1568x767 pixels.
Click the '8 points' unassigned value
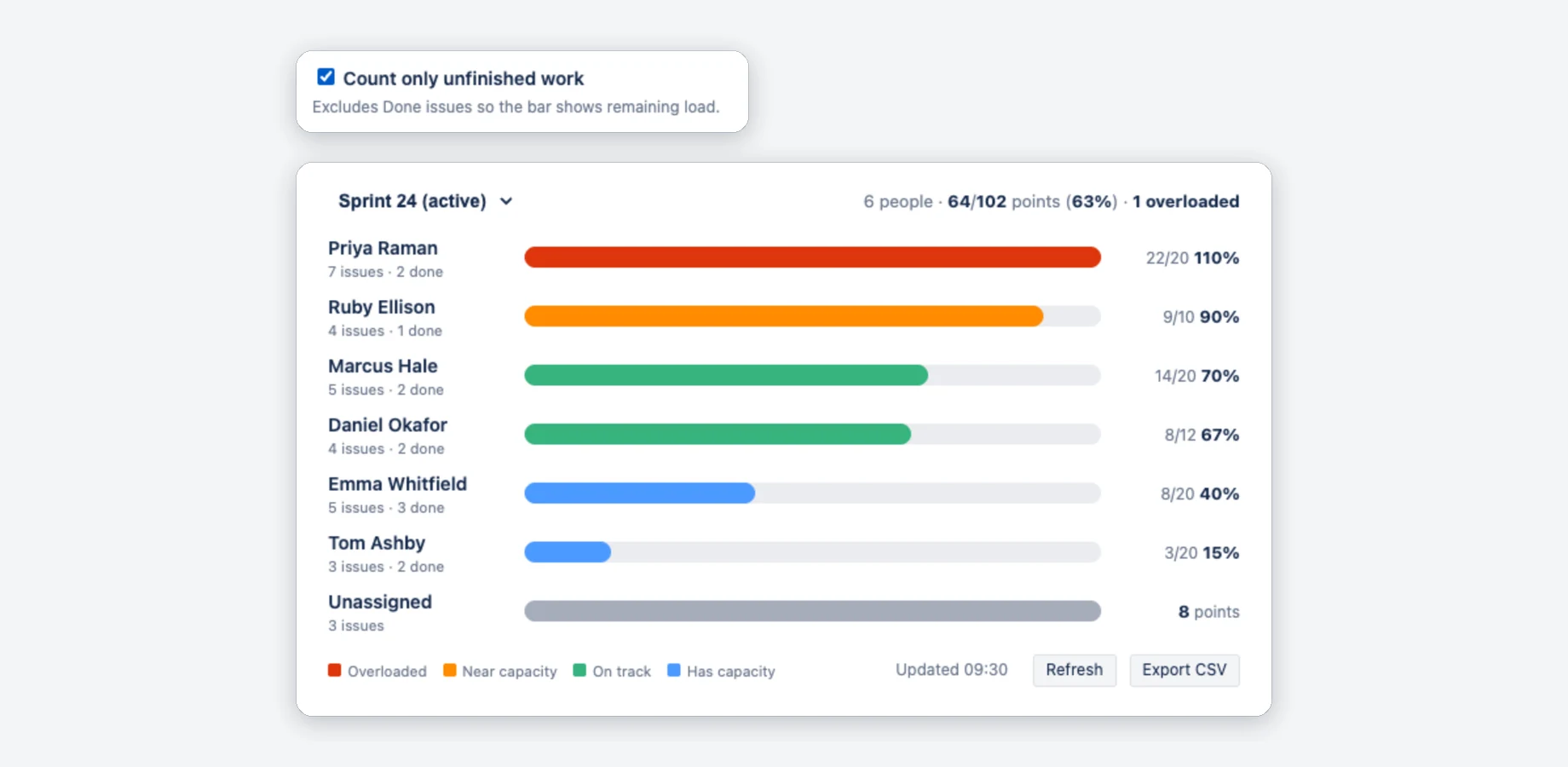point(1208,611)
